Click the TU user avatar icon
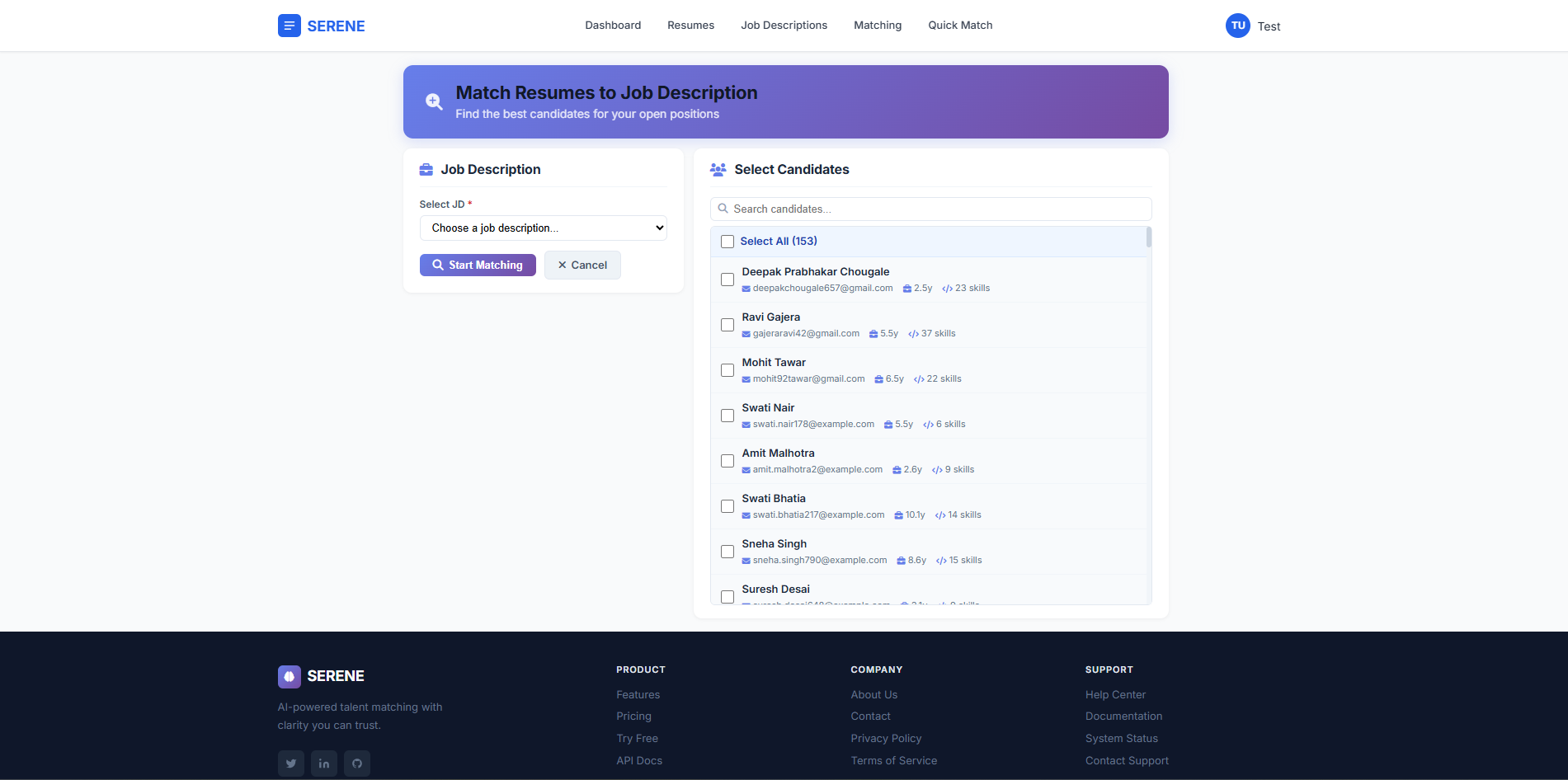The image size is (1568, 780). pos(1237,26)
